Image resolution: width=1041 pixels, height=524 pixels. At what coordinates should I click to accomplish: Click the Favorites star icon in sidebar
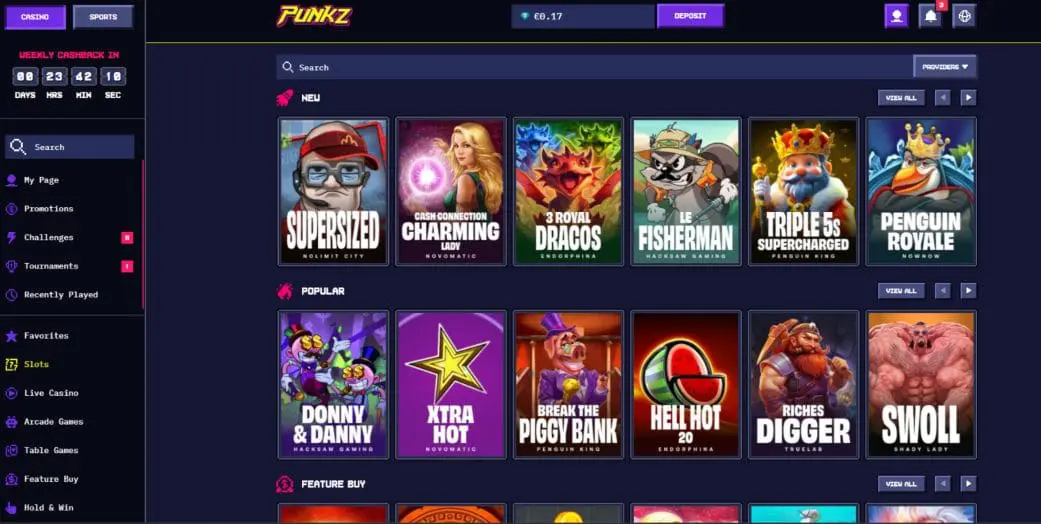point(11,336)
